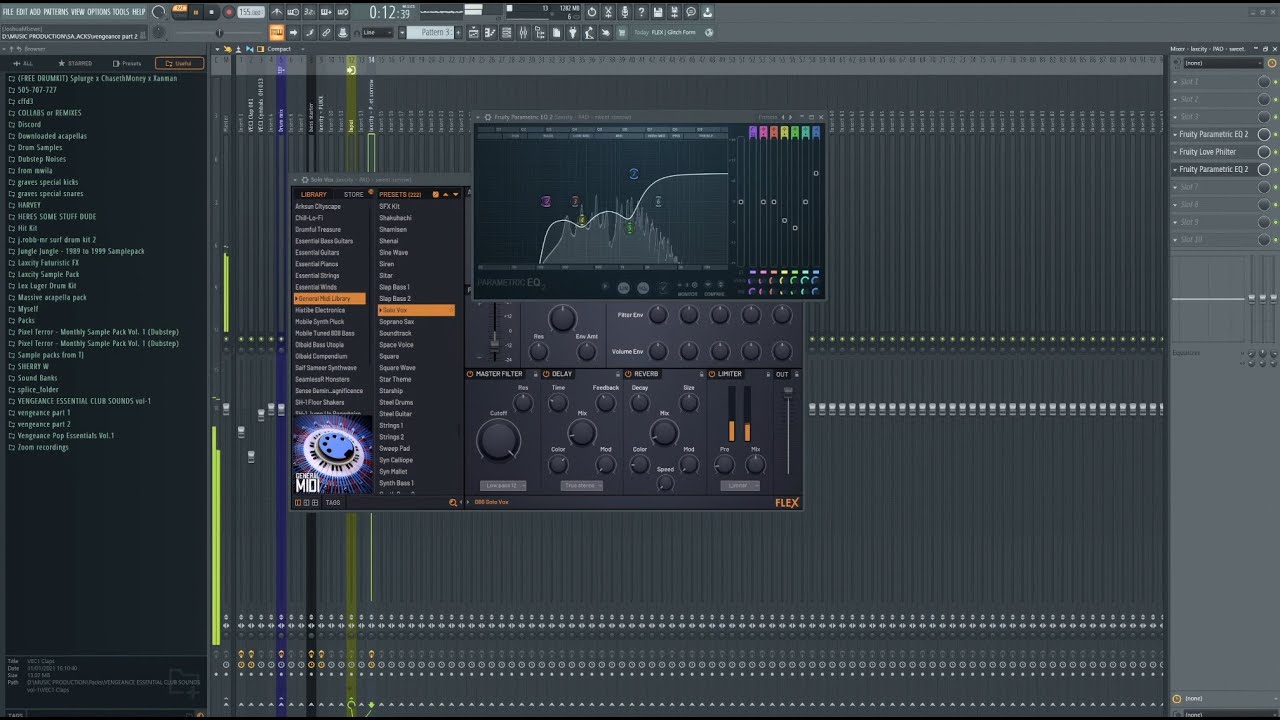Viewport: 1280px width, 720px height.
Task: Click the link/chain icon in the toolbar
Action: pos(326,32)
